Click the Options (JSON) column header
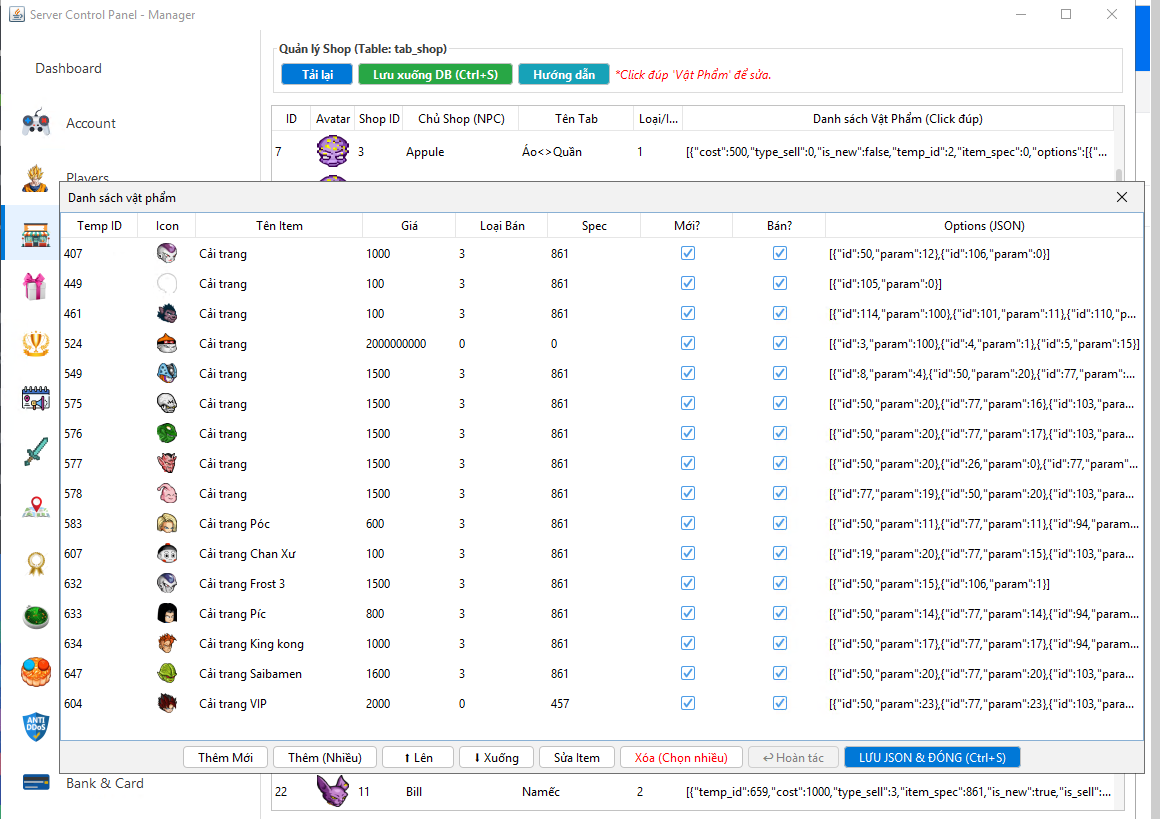This screenshot has height=819, width=1160. coord(984,226)
